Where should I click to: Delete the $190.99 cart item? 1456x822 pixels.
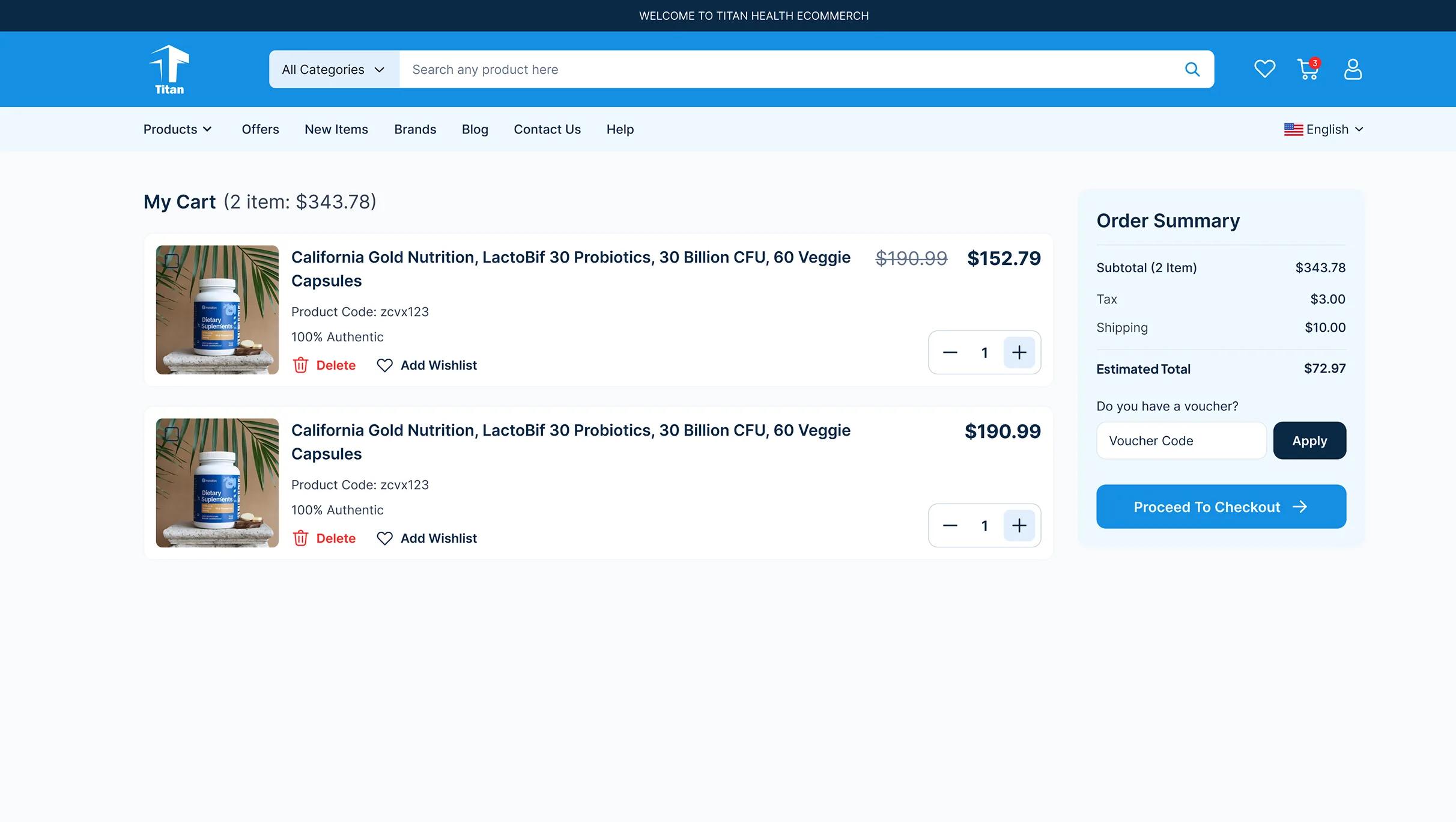click(x=324, y=538)
